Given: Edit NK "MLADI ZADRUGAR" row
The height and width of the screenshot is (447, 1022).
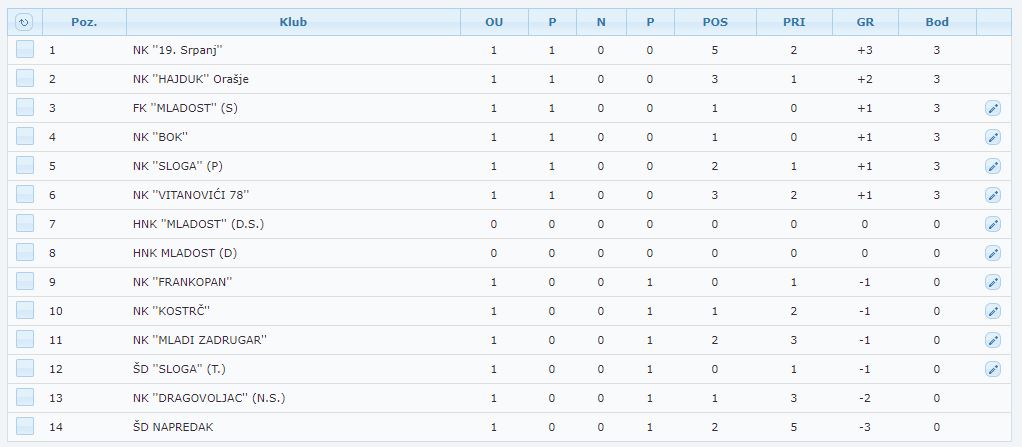Looking at the screenshot, I should [993, 340].
